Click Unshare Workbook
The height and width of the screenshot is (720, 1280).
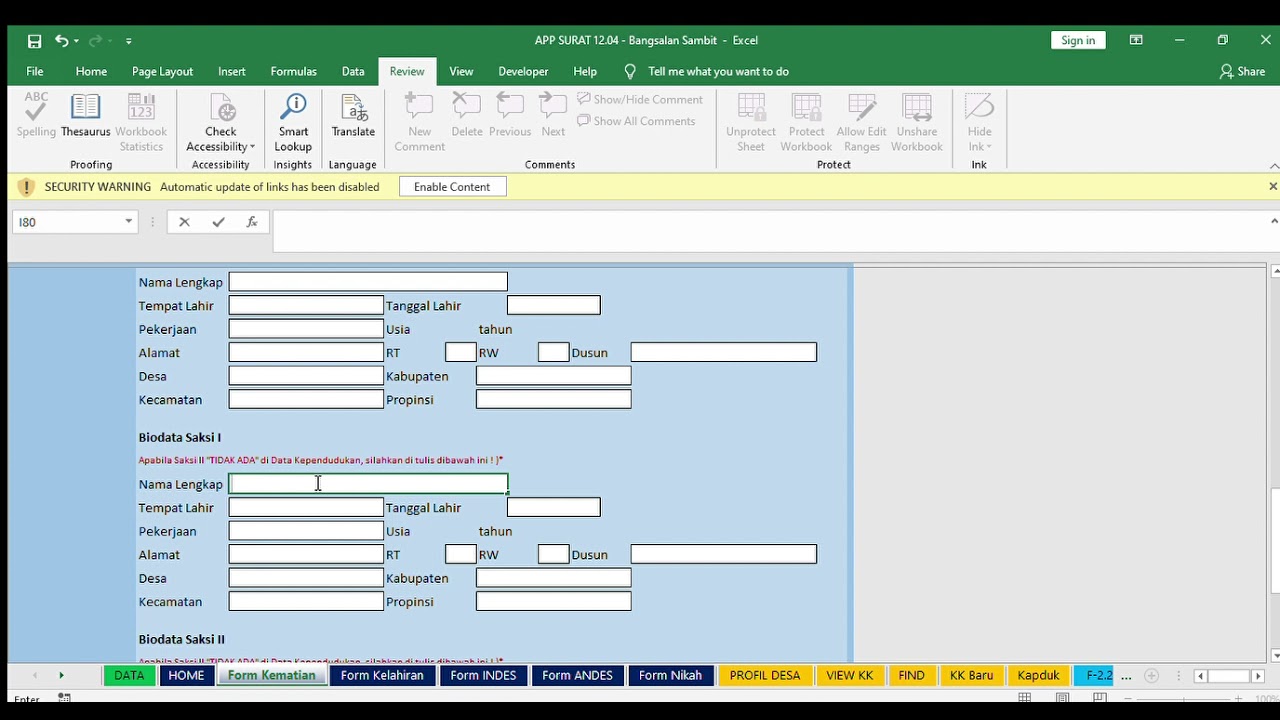click(x=917, y=122)
